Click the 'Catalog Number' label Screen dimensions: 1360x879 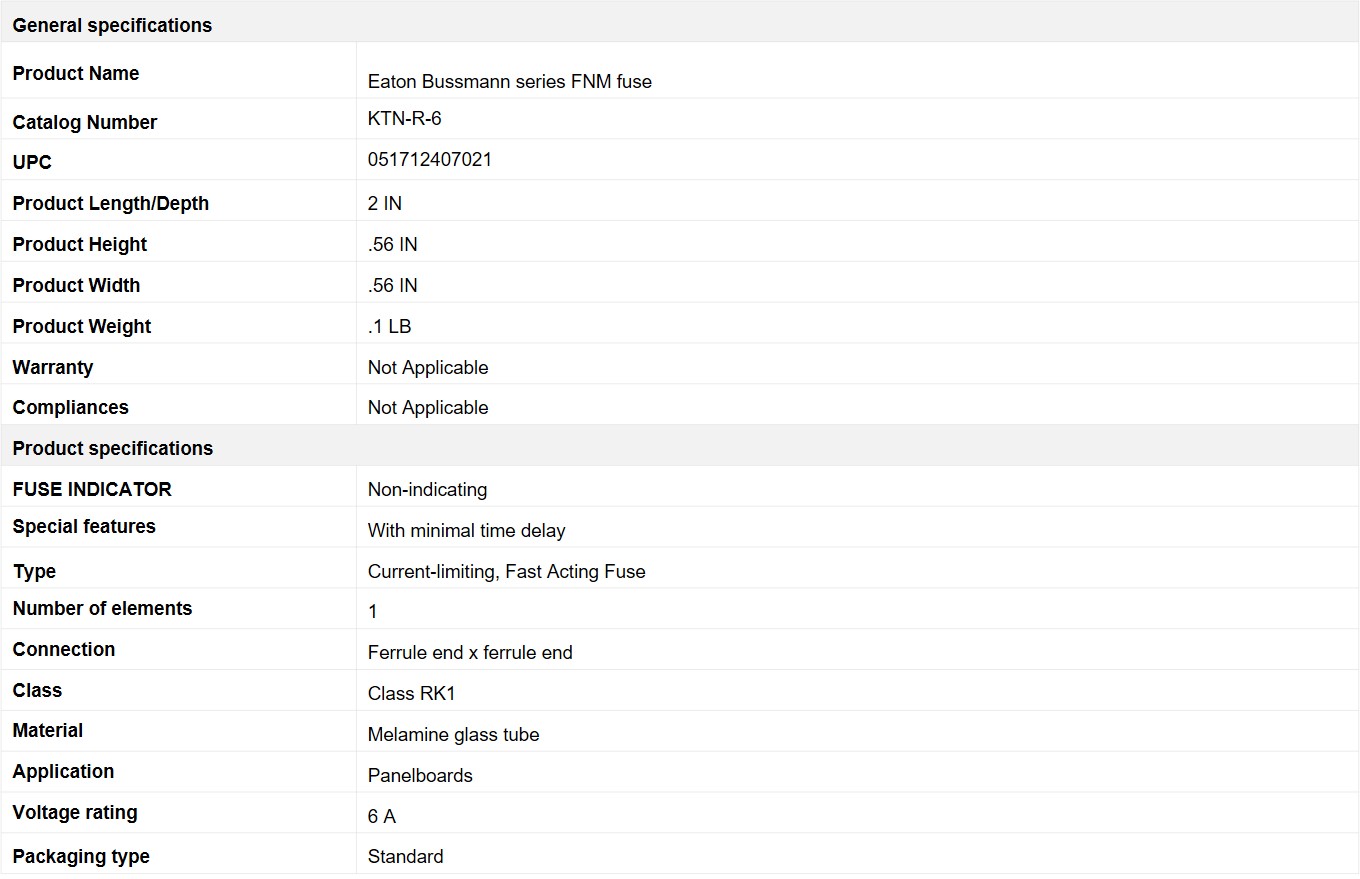[x=85, y=122]
